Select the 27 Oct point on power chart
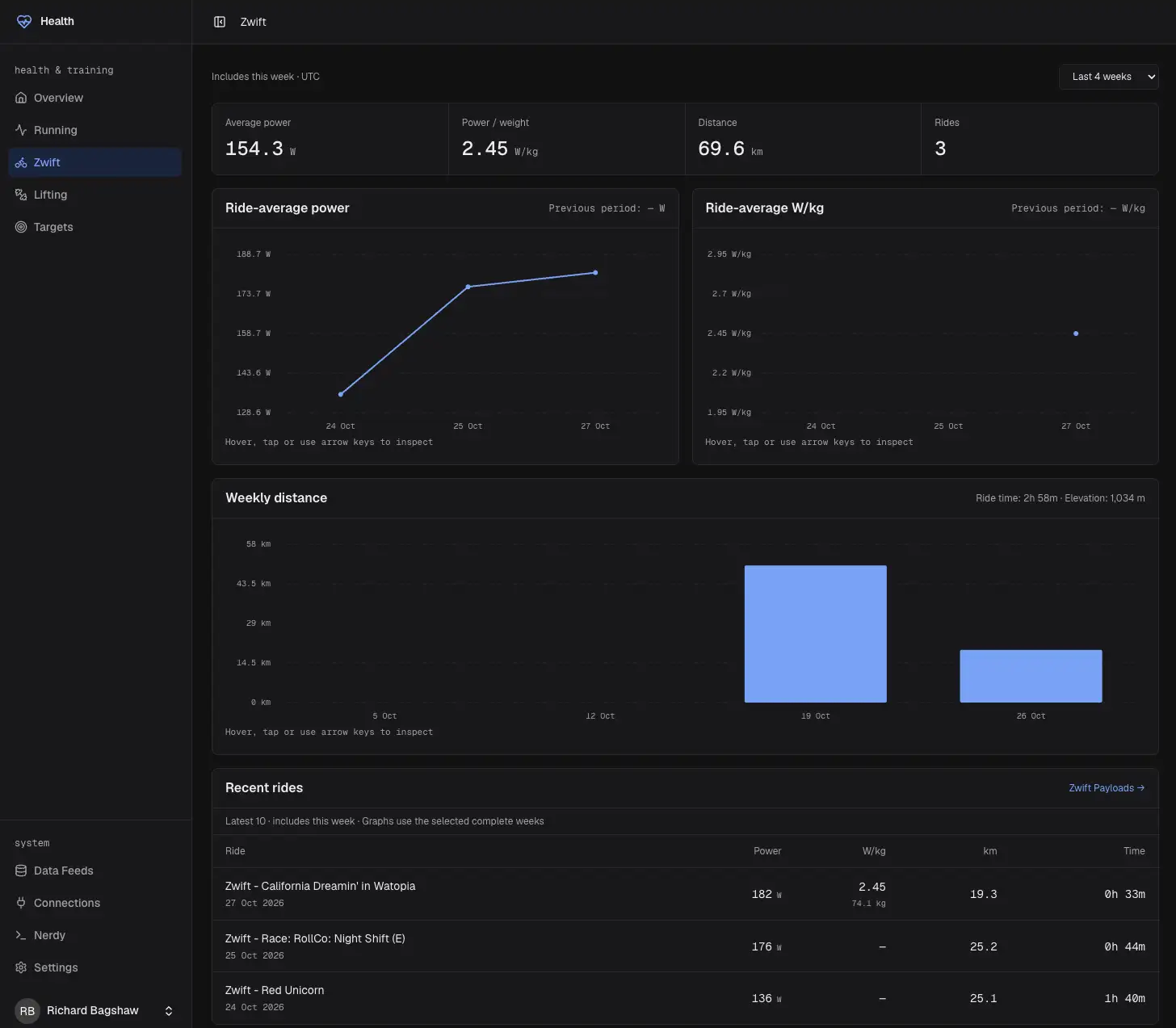Screen dimensions: 1176x1028 595,273
